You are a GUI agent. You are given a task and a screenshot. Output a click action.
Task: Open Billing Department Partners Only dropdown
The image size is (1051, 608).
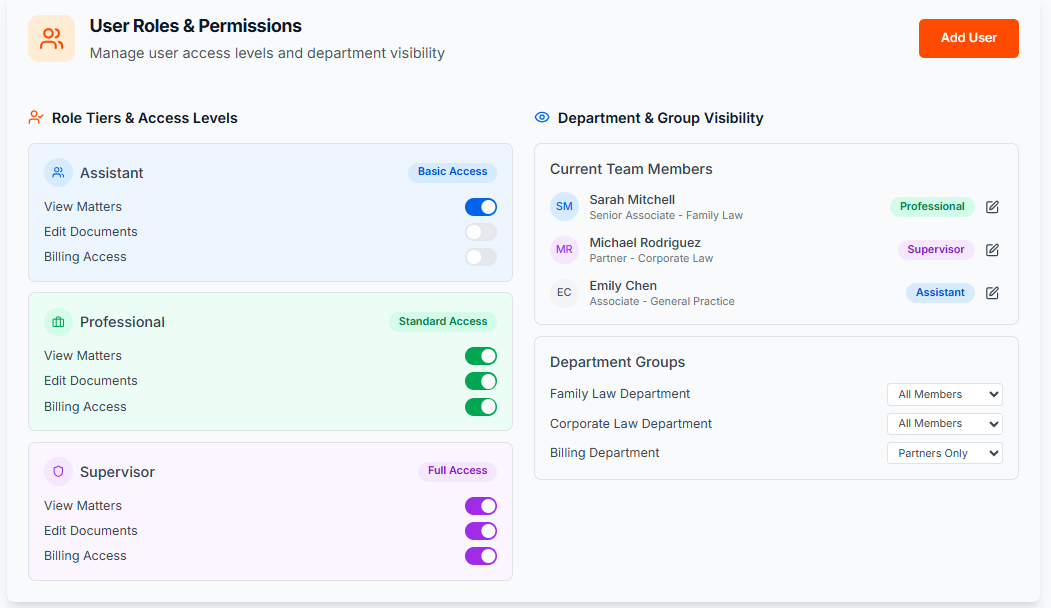944,453
